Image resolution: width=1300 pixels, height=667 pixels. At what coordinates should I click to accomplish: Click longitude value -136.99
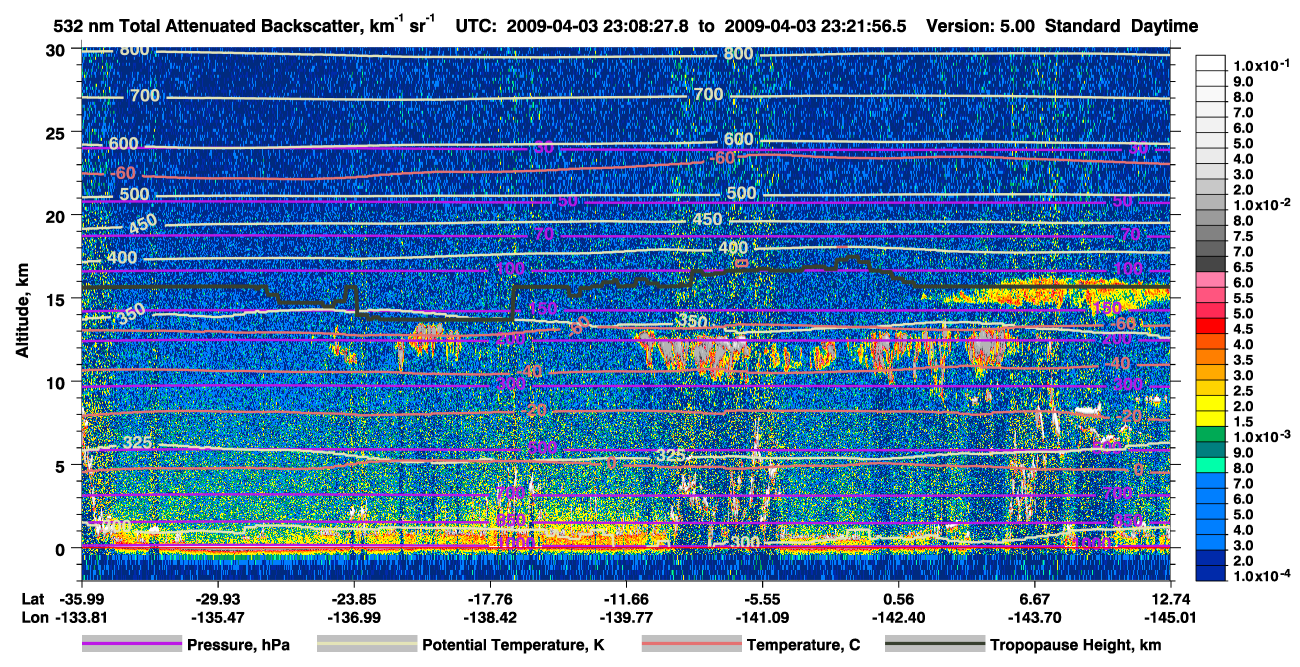353,617
